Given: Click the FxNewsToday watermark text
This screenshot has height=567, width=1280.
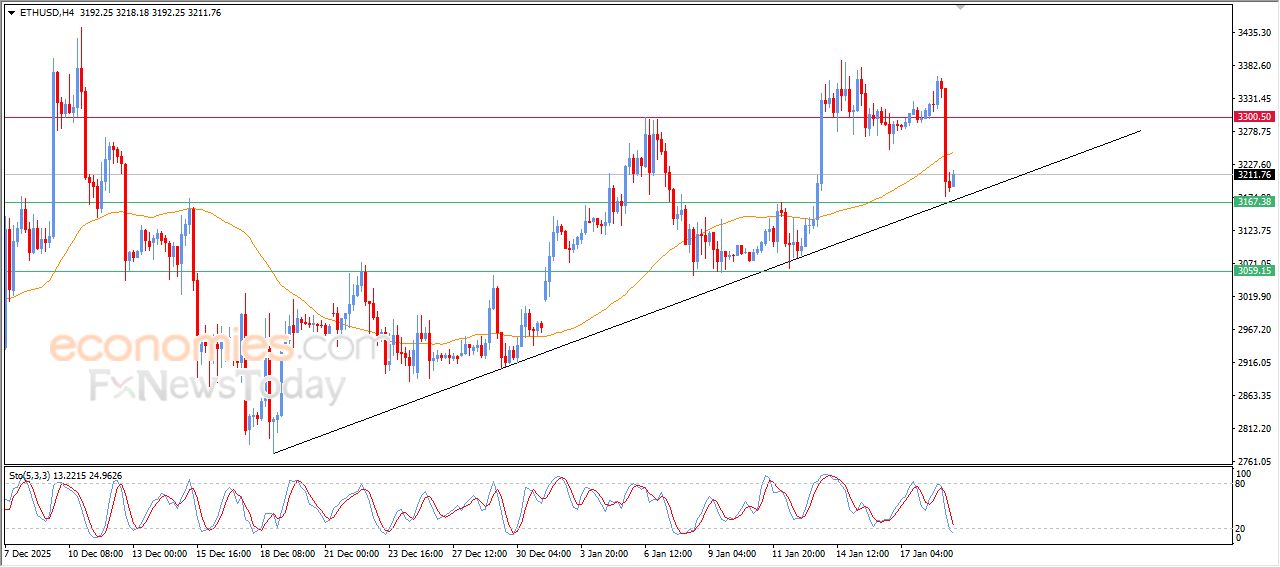Looking at the screenshot, I should [x=217, y=386].
